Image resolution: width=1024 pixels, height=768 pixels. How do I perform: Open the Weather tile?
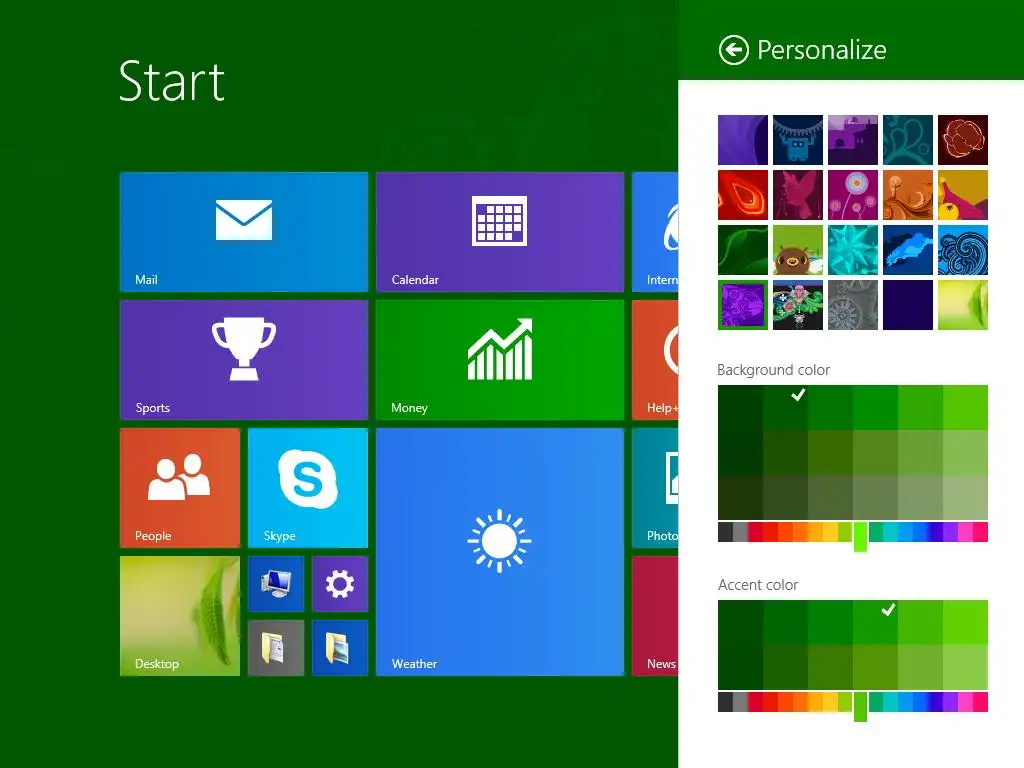coord(500,552)
